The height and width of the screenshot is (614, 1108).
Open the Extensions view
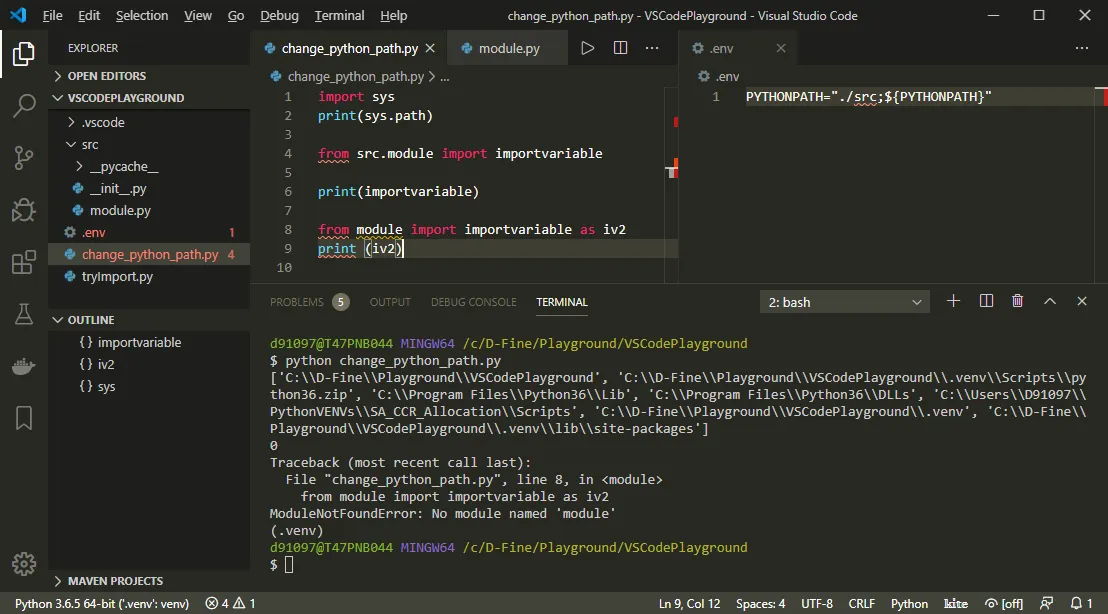coord(23,262)
